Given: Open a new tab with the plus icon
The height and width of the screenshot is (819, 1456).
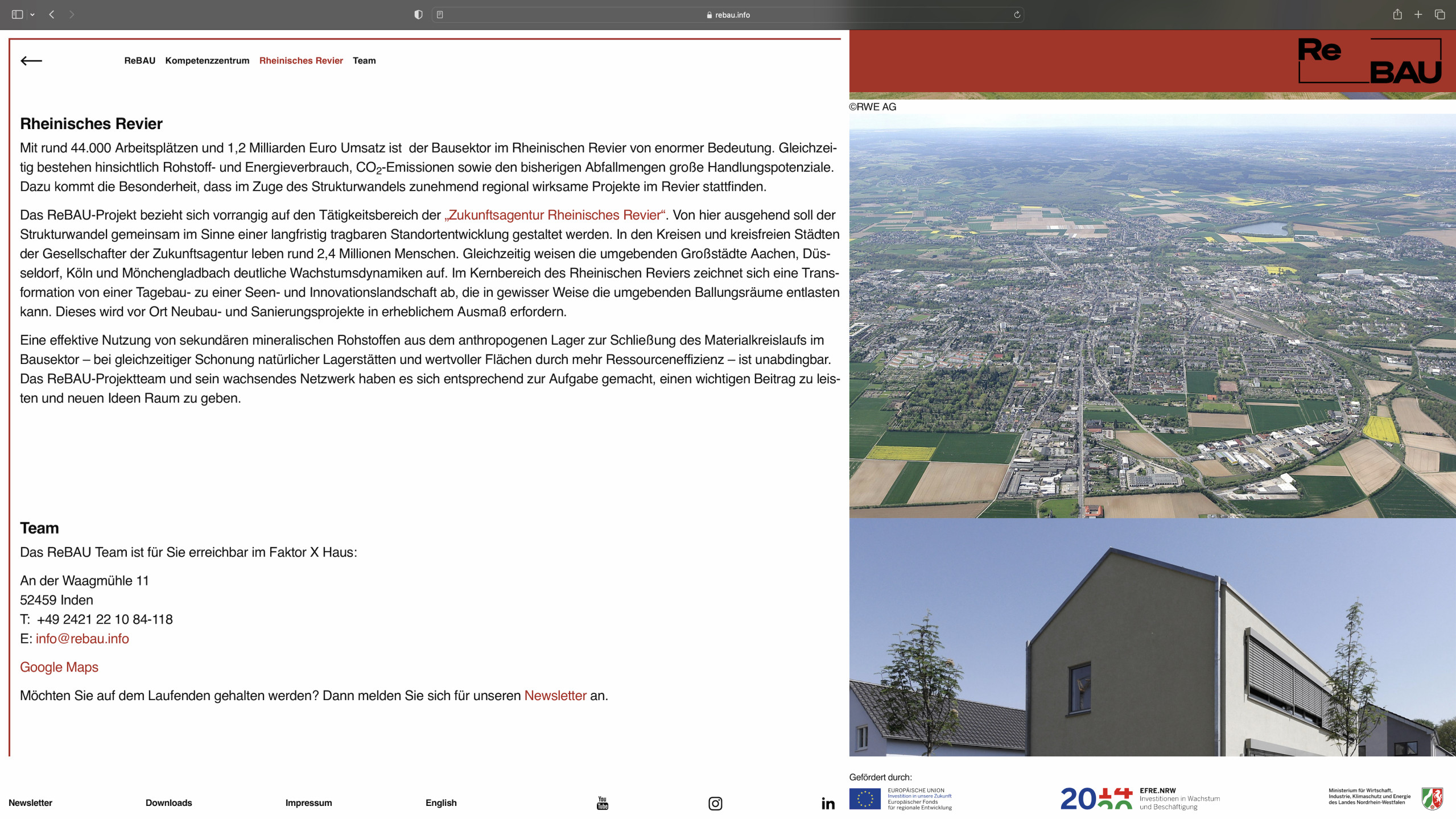Looking at the screenshot, I should [x=1418, y=15].
